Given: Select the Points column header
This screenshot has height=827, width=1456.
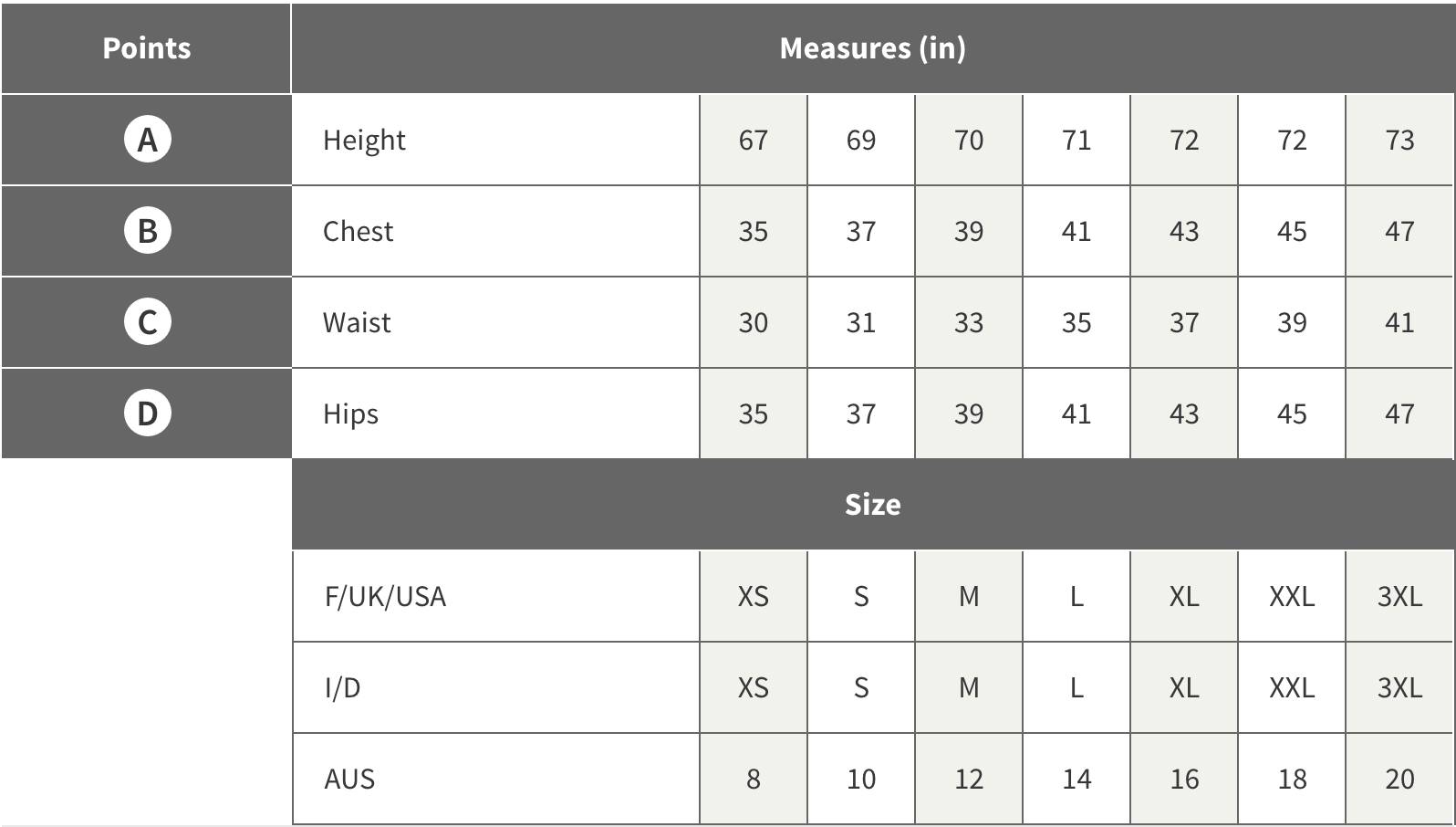Looking at the screenshot, I should (x=146, y=48).
